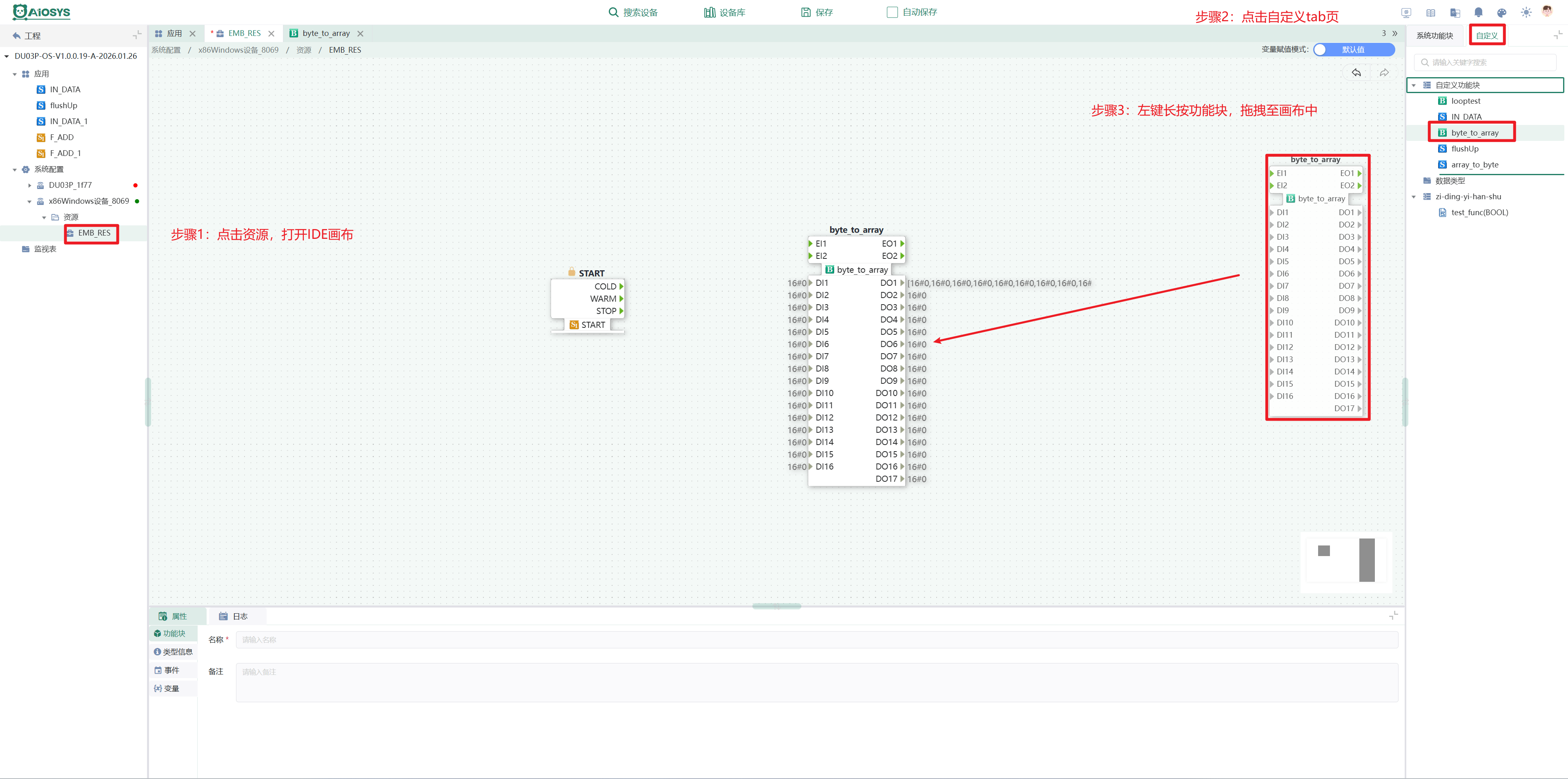Toggle the 变量赋值模式 默认值 switch
The height and width of the screenshot is (779, 1568).
pos(1354,50)
